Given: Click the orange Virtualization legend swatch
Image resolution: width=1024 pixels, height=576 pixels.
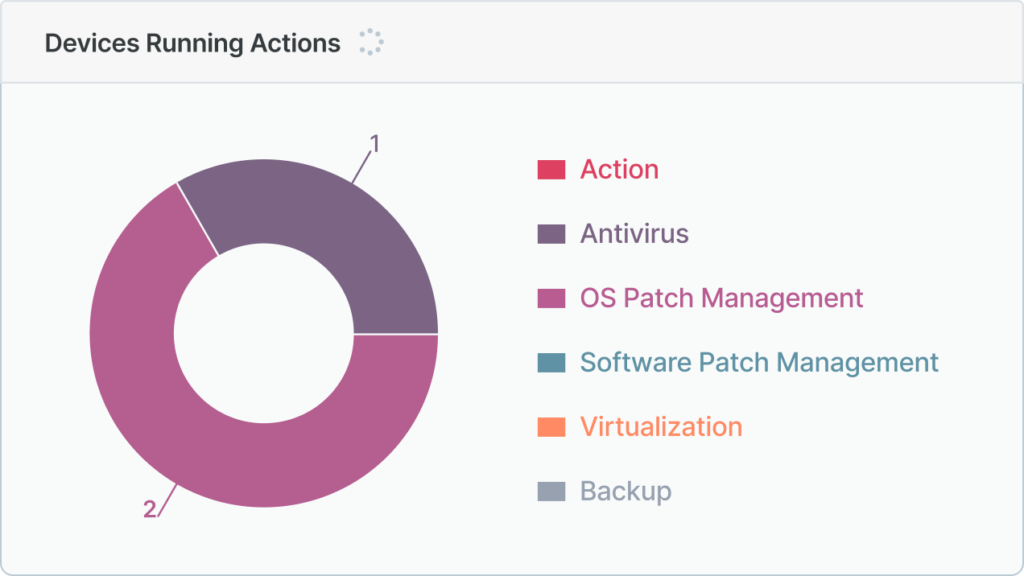Looking at the screenshot, I should pos(552,427).
